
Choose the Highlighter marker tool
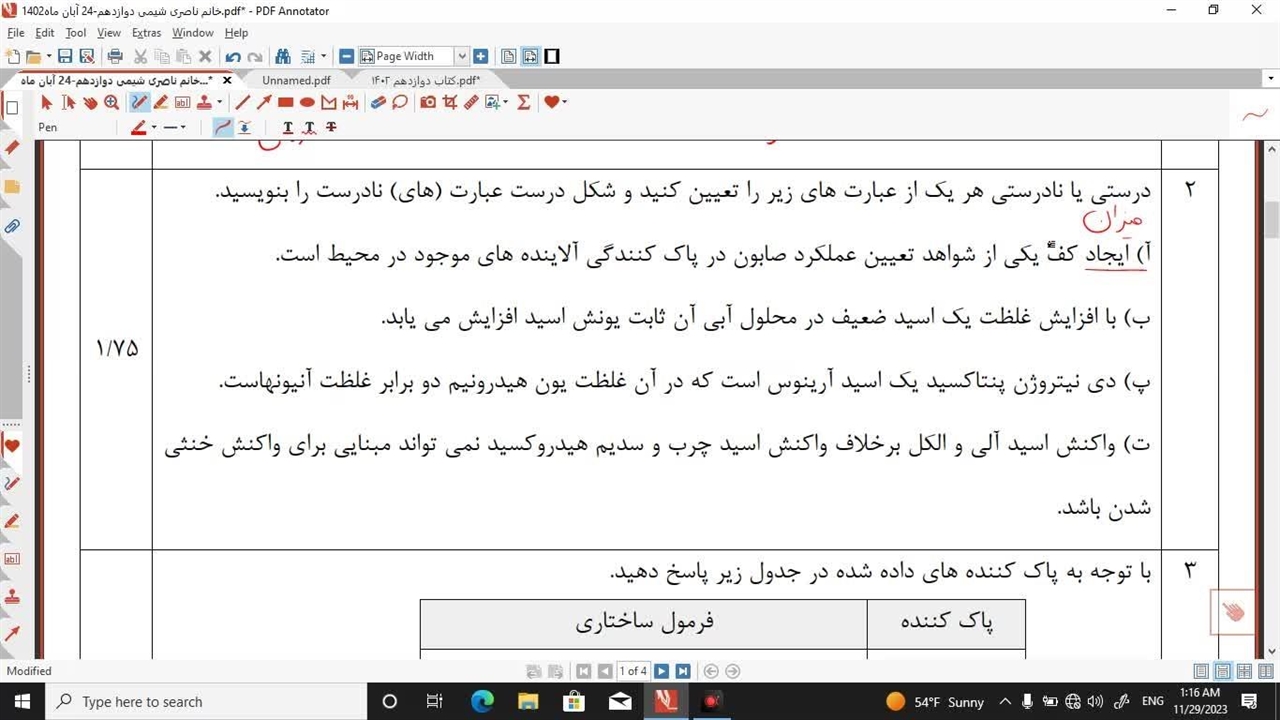point(161,102)
